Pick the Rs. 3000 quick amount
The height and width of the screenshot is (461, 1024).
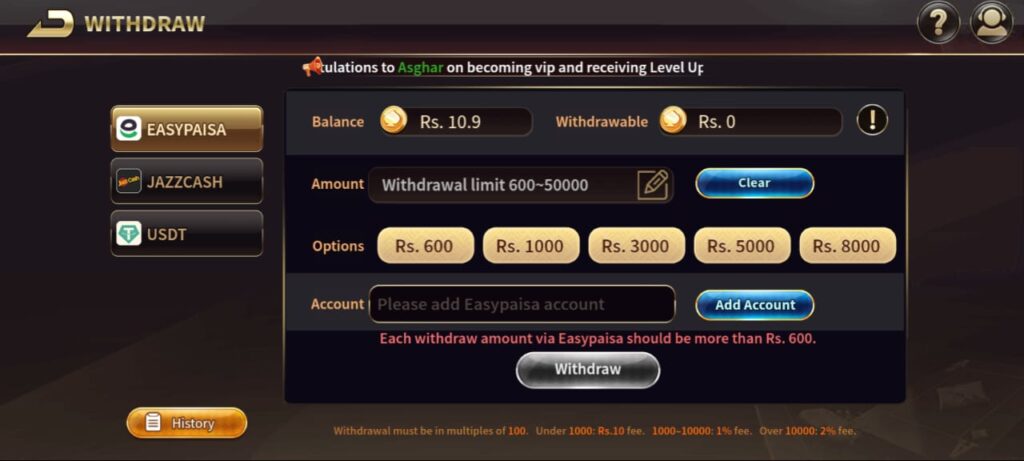coord(637,246)
